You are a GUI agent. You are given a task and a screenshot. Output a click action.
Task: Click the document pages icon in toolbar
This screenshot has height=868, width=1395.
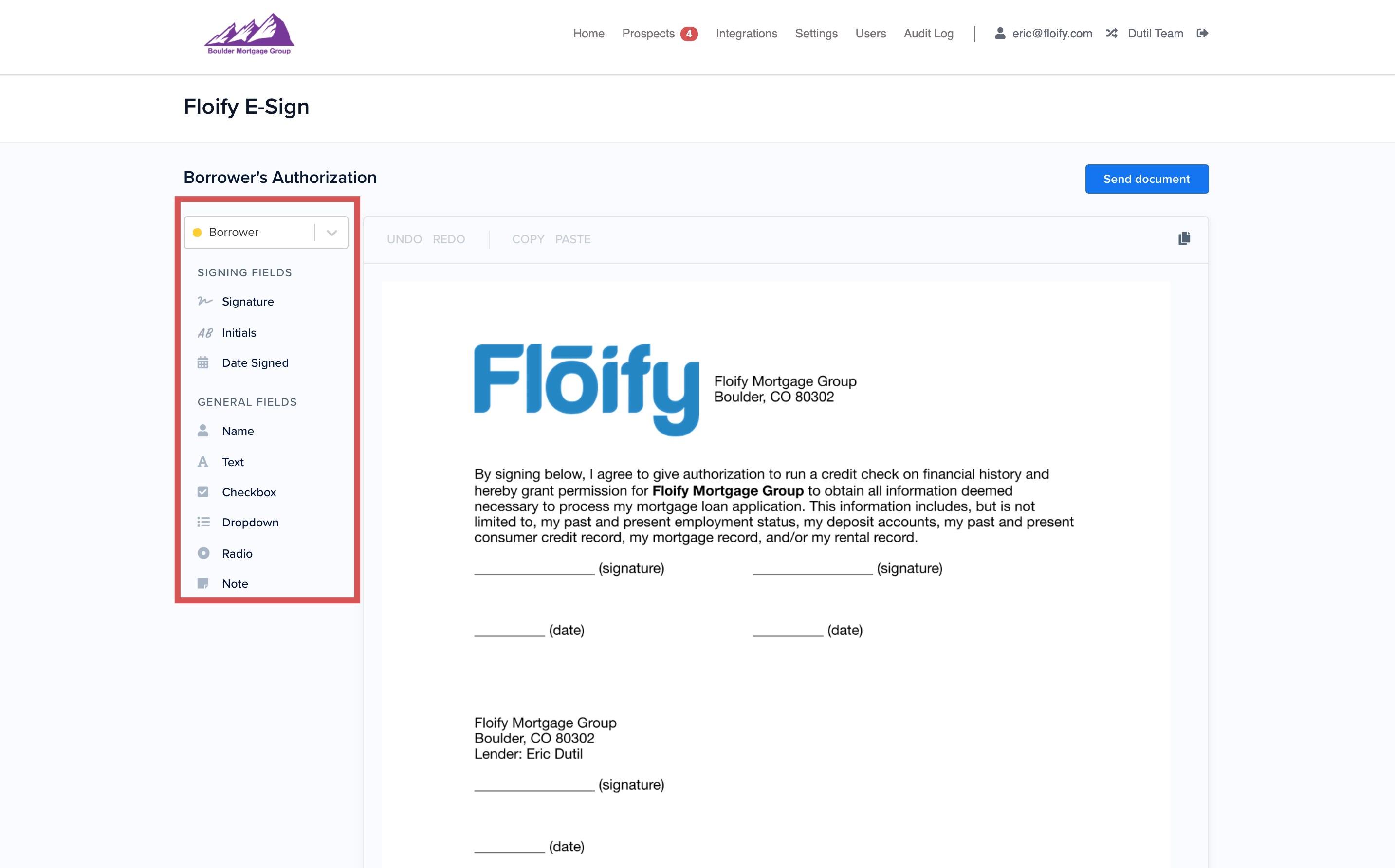point(1184,239)
